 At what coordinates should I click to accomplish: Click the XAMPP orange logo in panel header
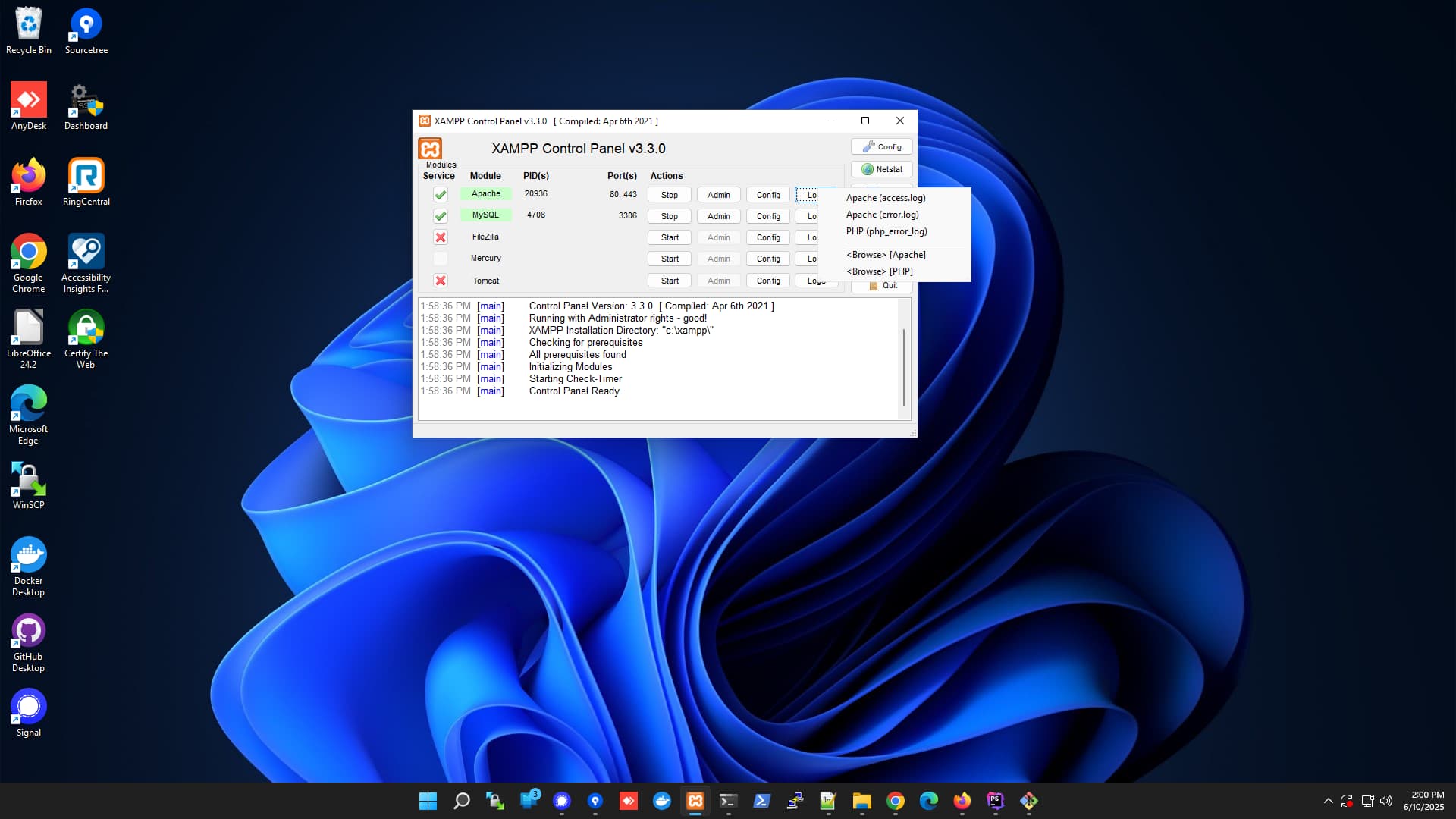pos(430,148)
